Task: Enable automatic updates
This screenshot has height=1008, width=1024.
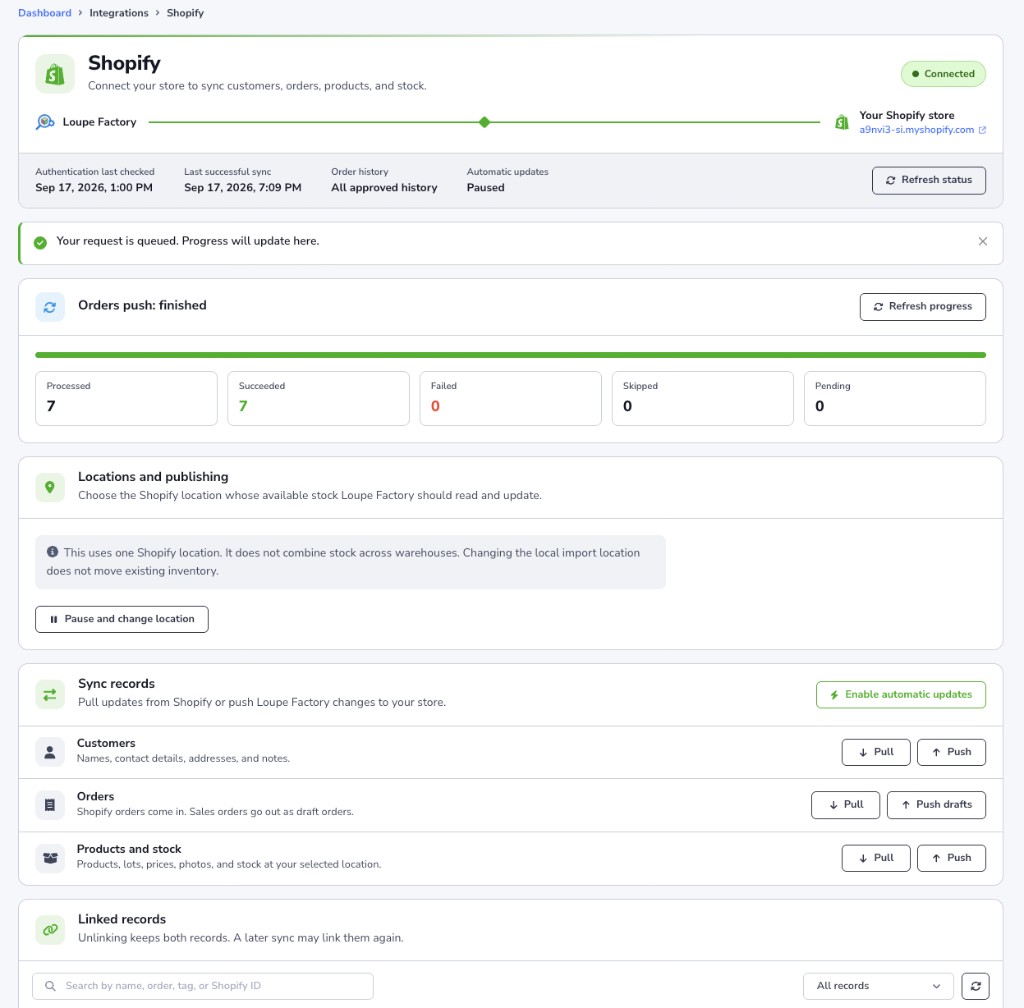Action: tap(901, 695)
